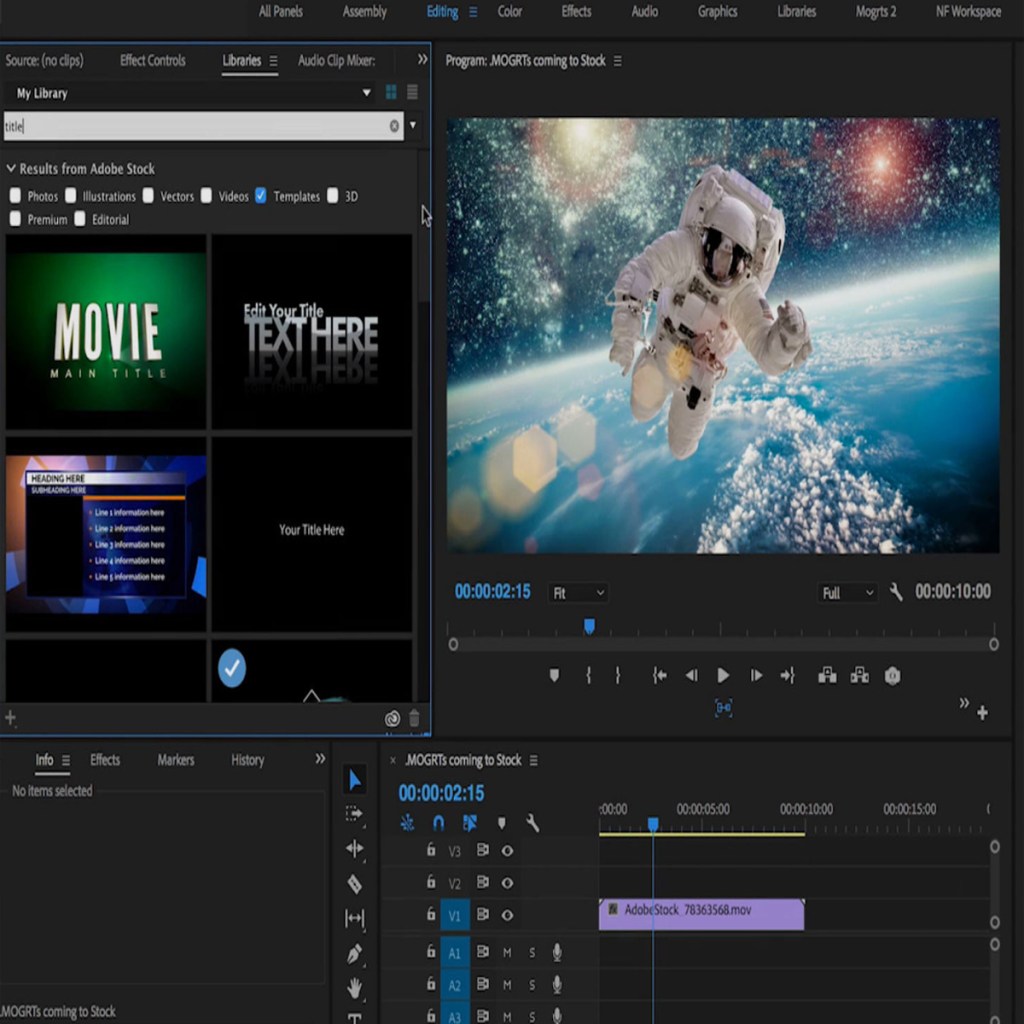Viewport: 1024px width, 1024px height.
Task: Click the trash icon in Libraries panel
Action: tap(414, 718)
